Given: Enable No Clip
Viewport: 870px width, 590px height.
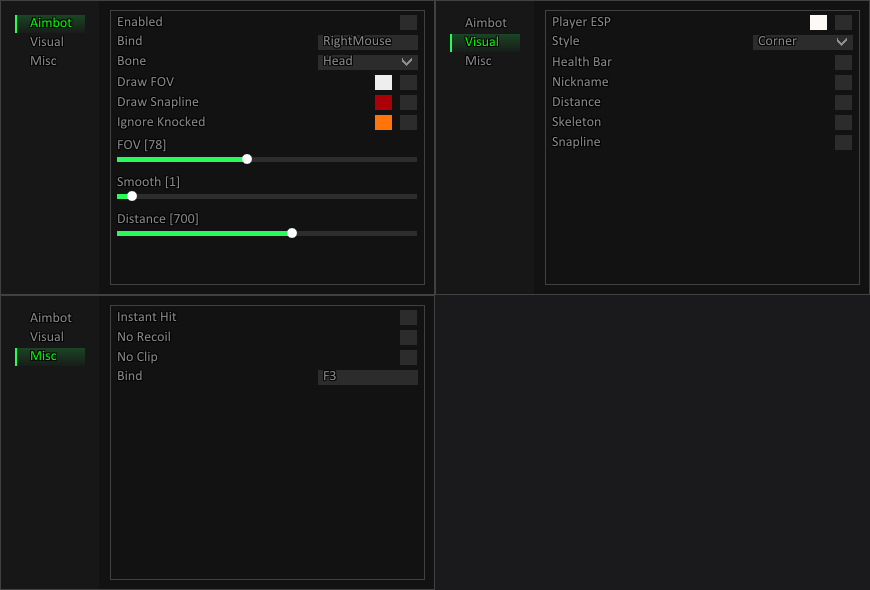Looking at the screenshot, I should pyautogui.click(x=408, y=357).
